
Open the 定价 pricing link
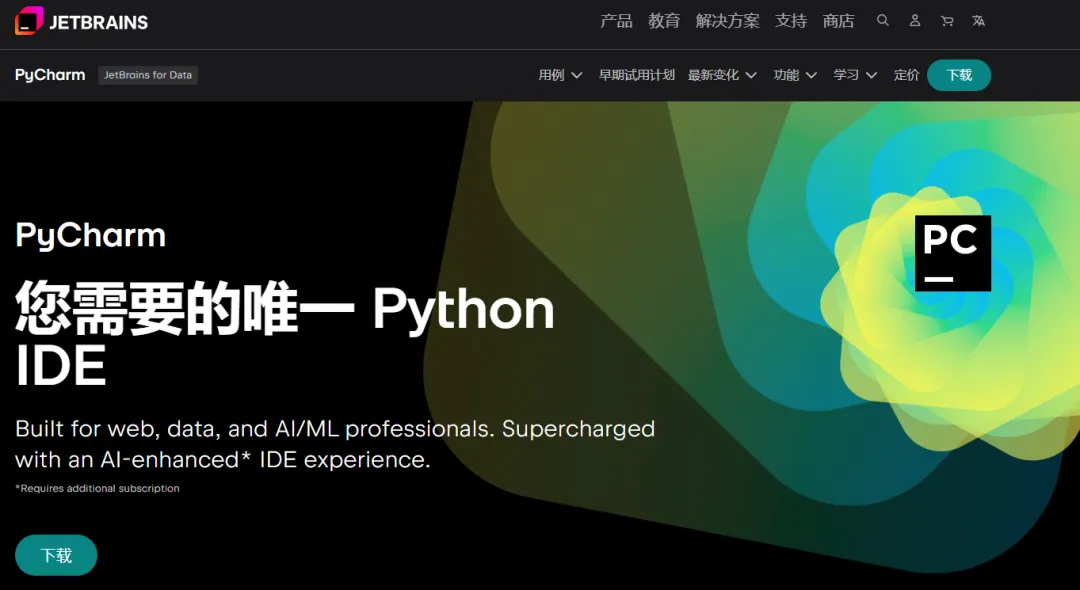[906, 75]
